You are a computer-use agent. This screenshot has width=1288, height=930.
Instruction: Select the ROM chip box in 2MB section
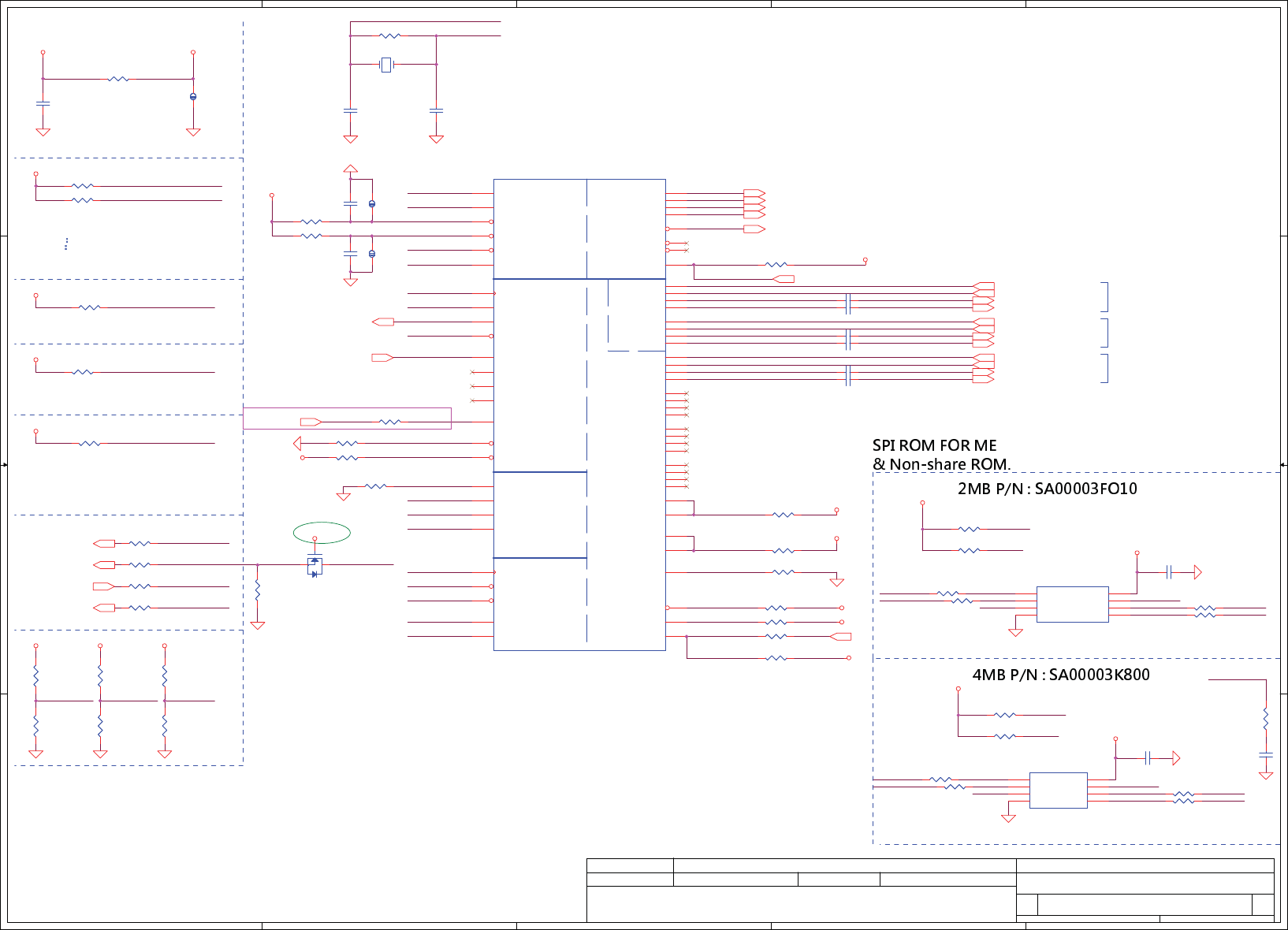pyautogui.click(x=1072, y=604)
